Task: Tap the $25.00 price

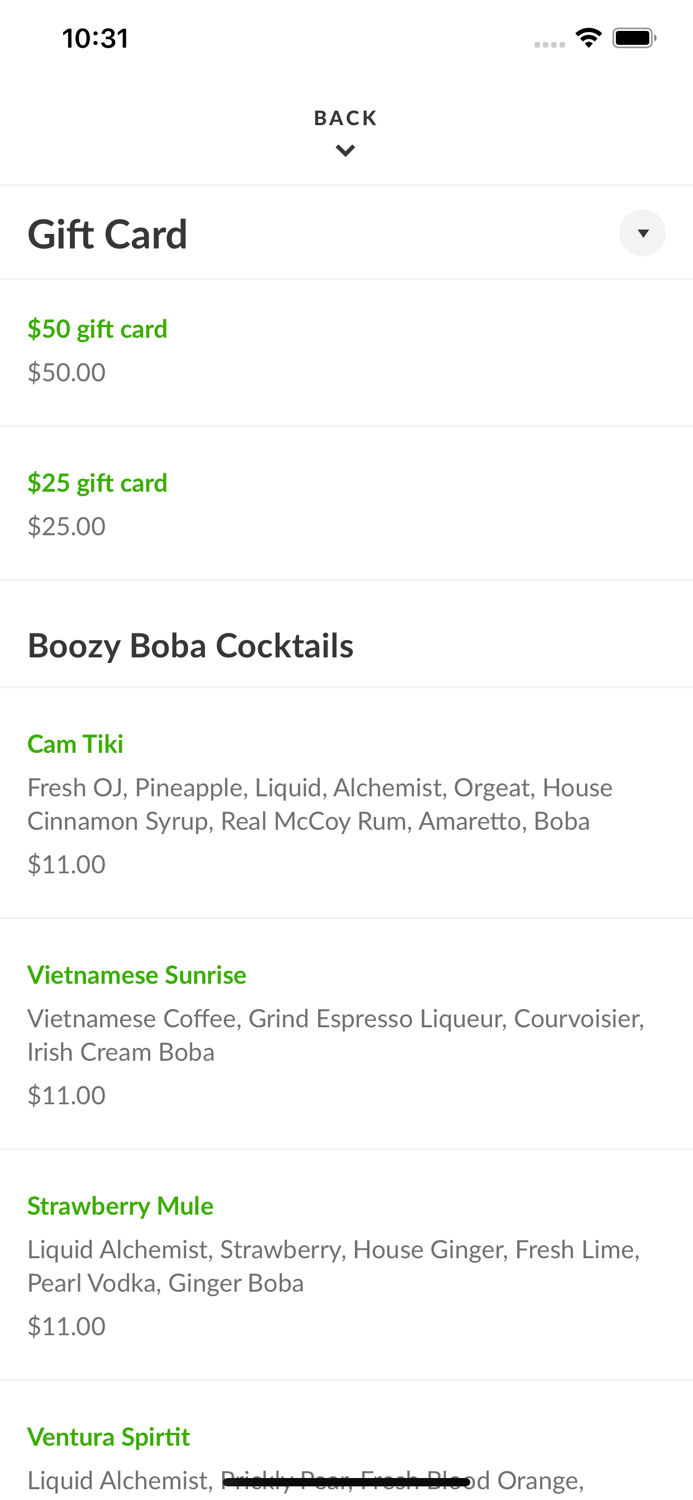Action: (x=66, y=526)
